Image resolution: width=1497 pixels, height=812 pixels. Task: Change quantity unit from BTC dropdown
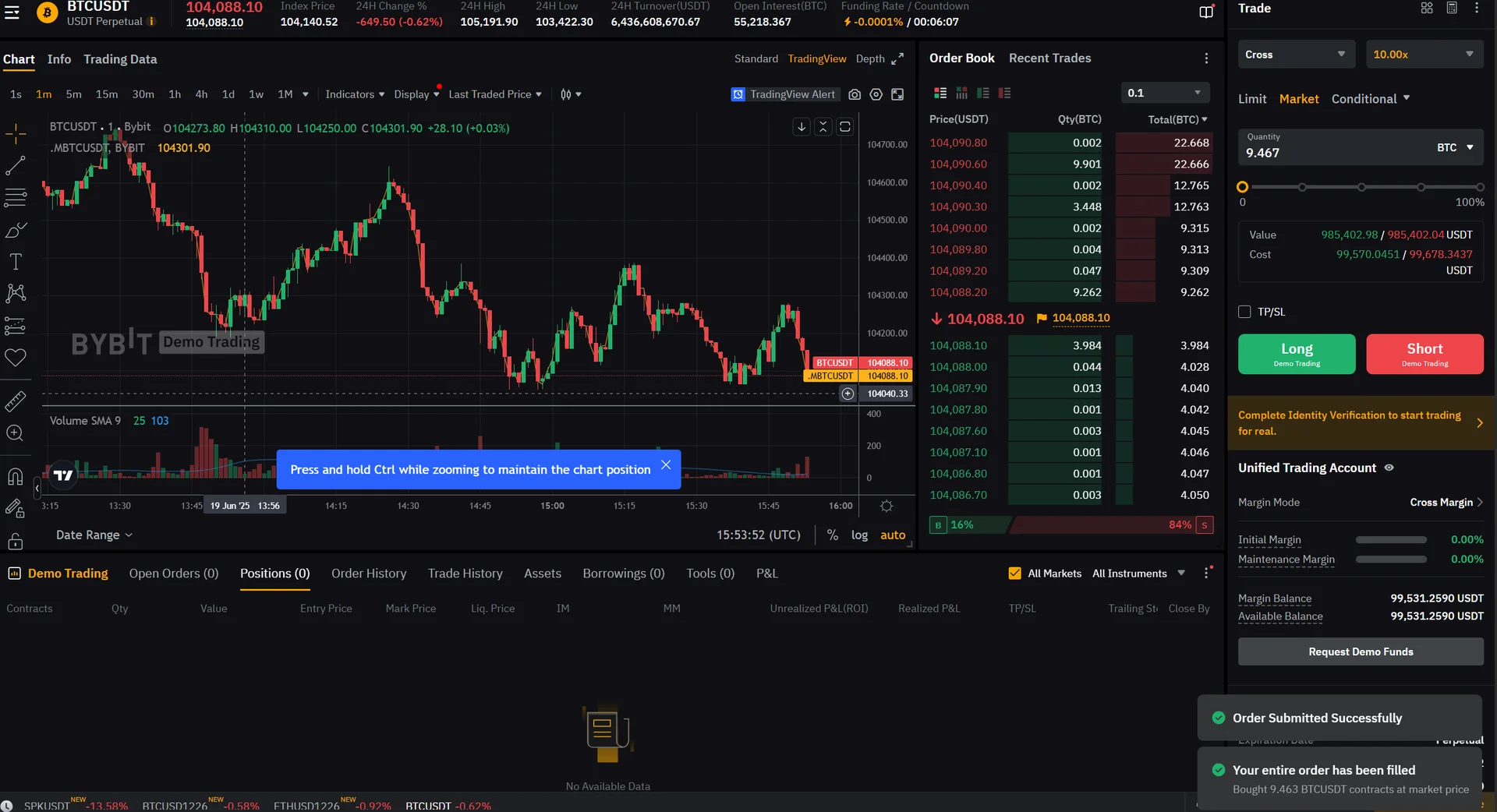1455,147
